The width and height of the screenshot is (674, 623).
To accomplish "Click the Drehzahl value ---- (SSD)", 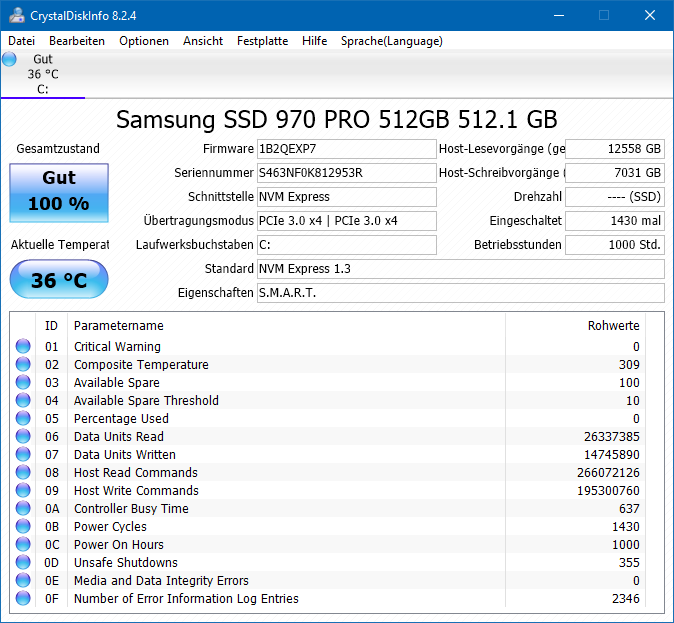I will 615,197.
